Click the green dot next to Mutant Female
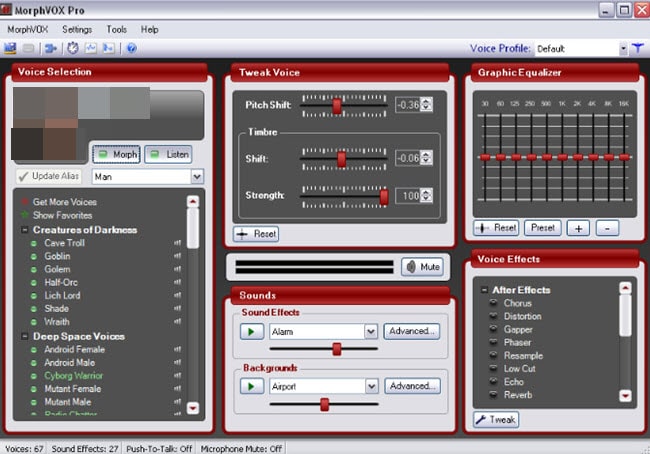This screenshot has height=454, width=650. point(34,389)
